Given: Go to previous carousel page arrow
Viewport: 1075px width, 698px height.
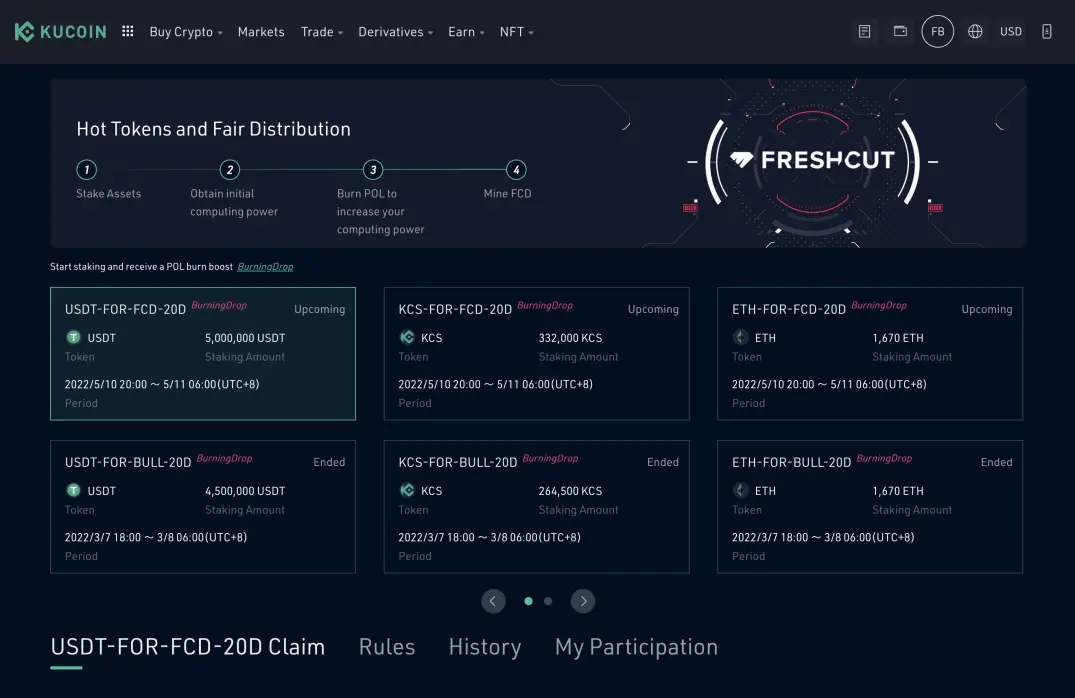Looking at the screenshot, I should pyautogui.click(x=494, y=601).
